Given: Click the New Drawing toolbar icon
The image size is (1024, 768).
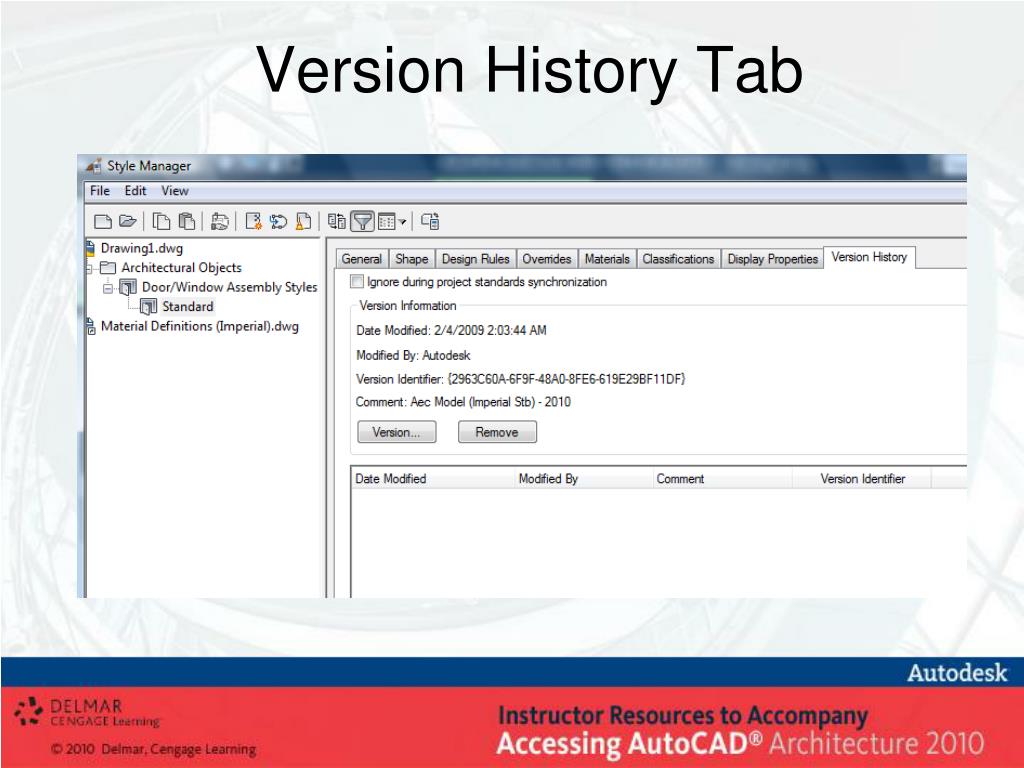Looking at the screenshot, I should [x=103, y=222].
